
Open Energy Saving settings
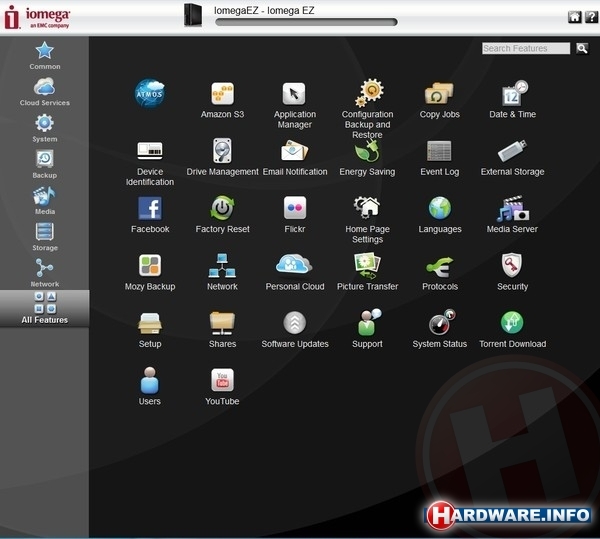click(367, 158)
